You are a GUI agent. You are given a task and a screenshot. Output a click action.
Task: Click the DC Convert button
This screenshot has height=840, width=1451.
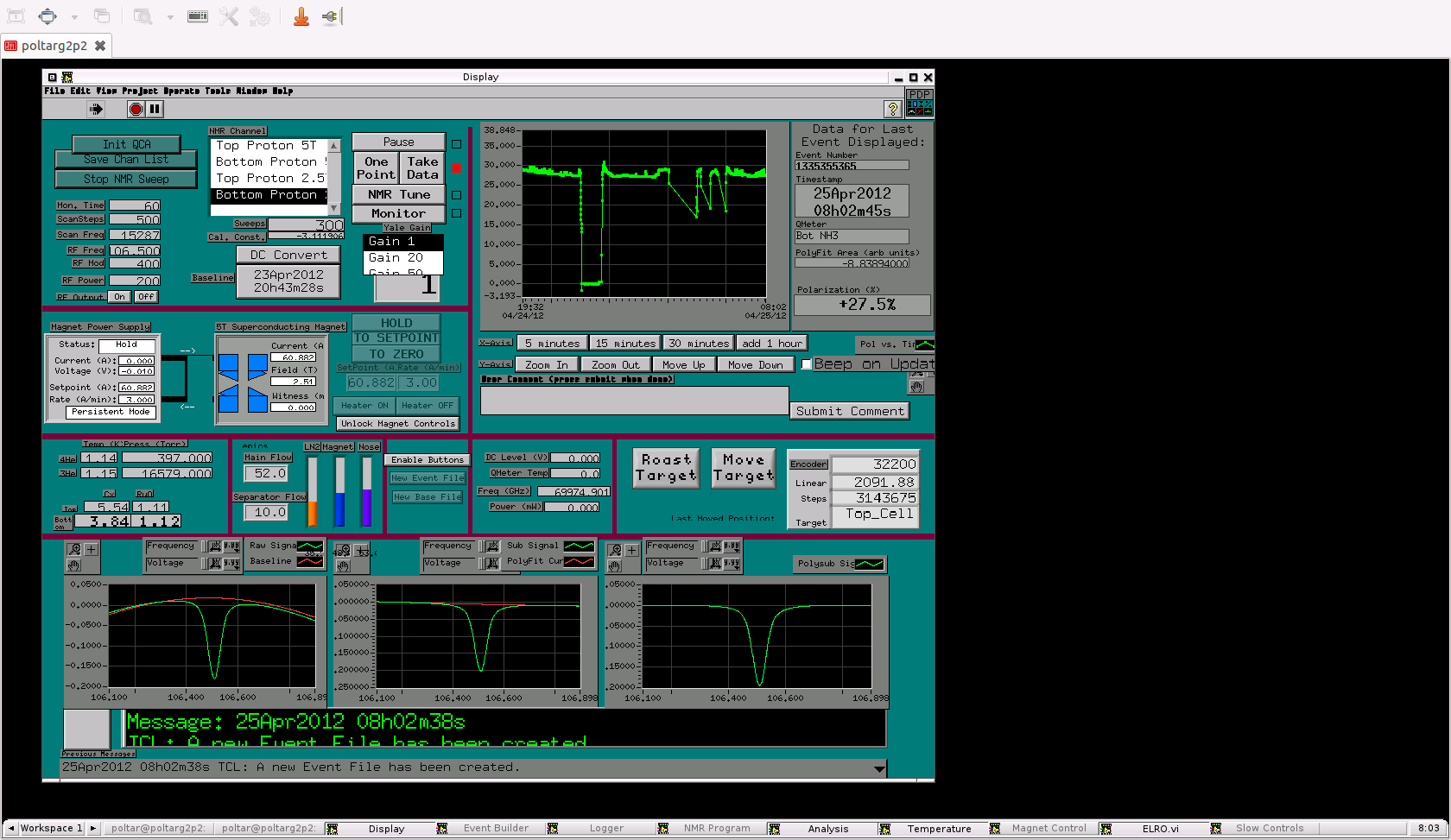288,255
